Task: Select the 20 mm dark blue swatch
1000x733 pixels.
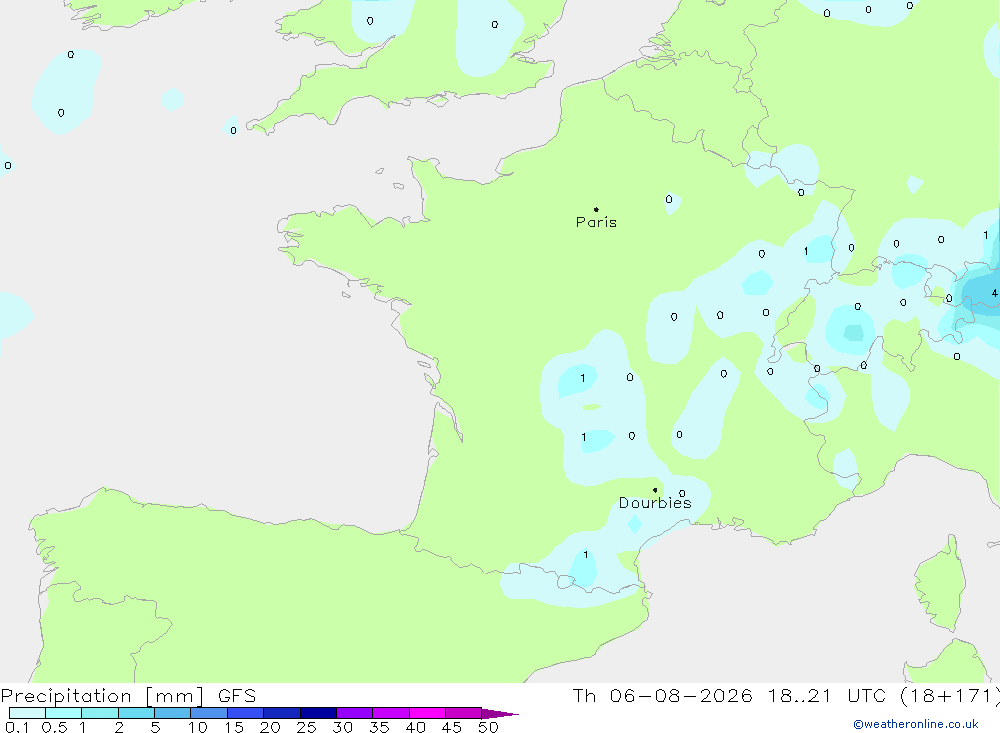Action: coord(281,713)
